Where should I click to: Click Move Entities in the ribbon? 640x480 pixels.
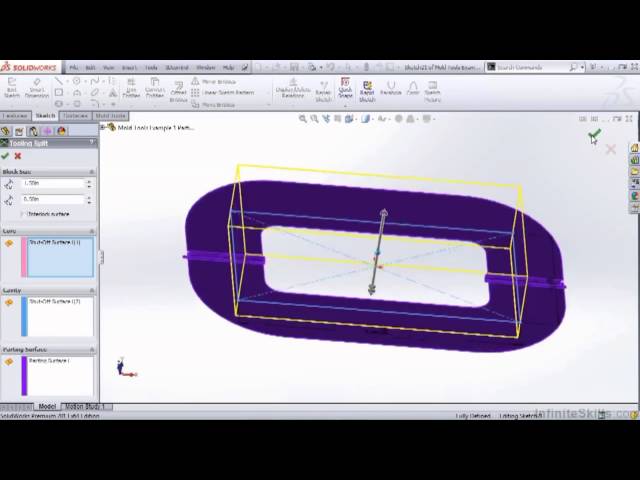click(213, 105)
